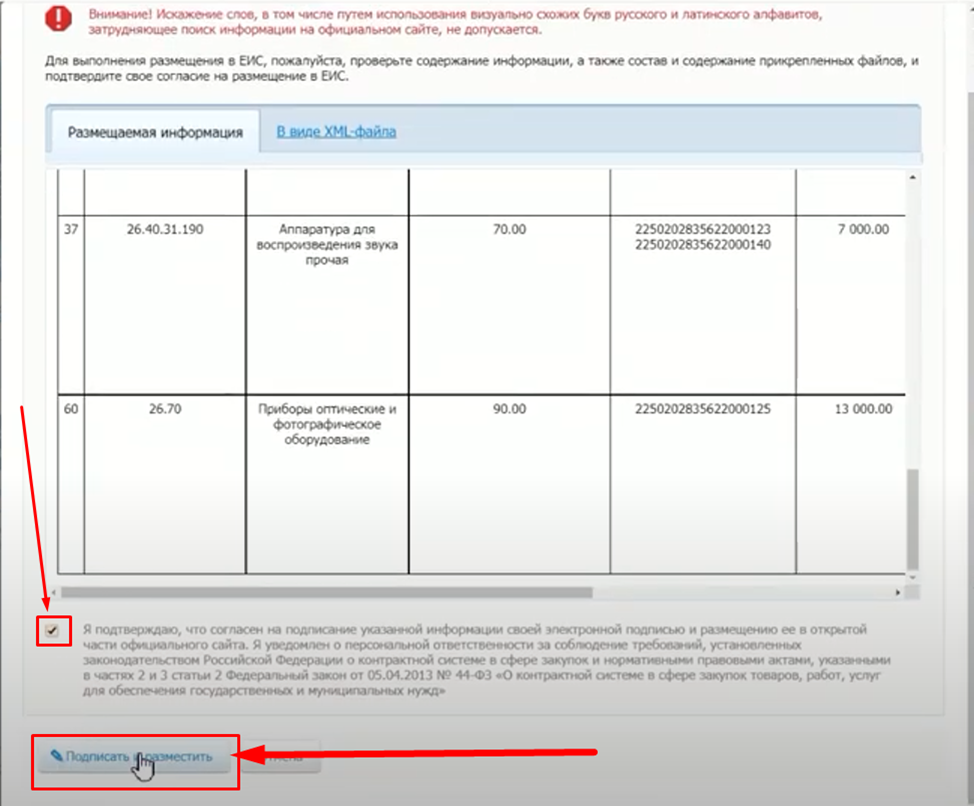Select the 70.00 value cell
The image size is (974, 806).
tap(509, 229)
